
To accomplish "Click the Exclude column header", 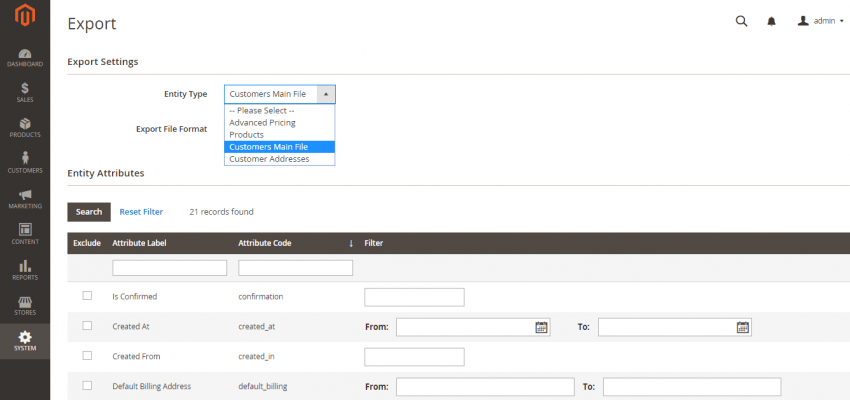I will pos(87,243).
